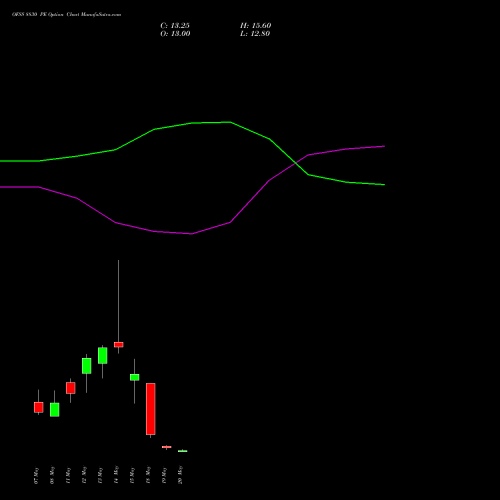Click the tiny red candle above 19 May
Viewport: 500px width, 500px height.
167,447
